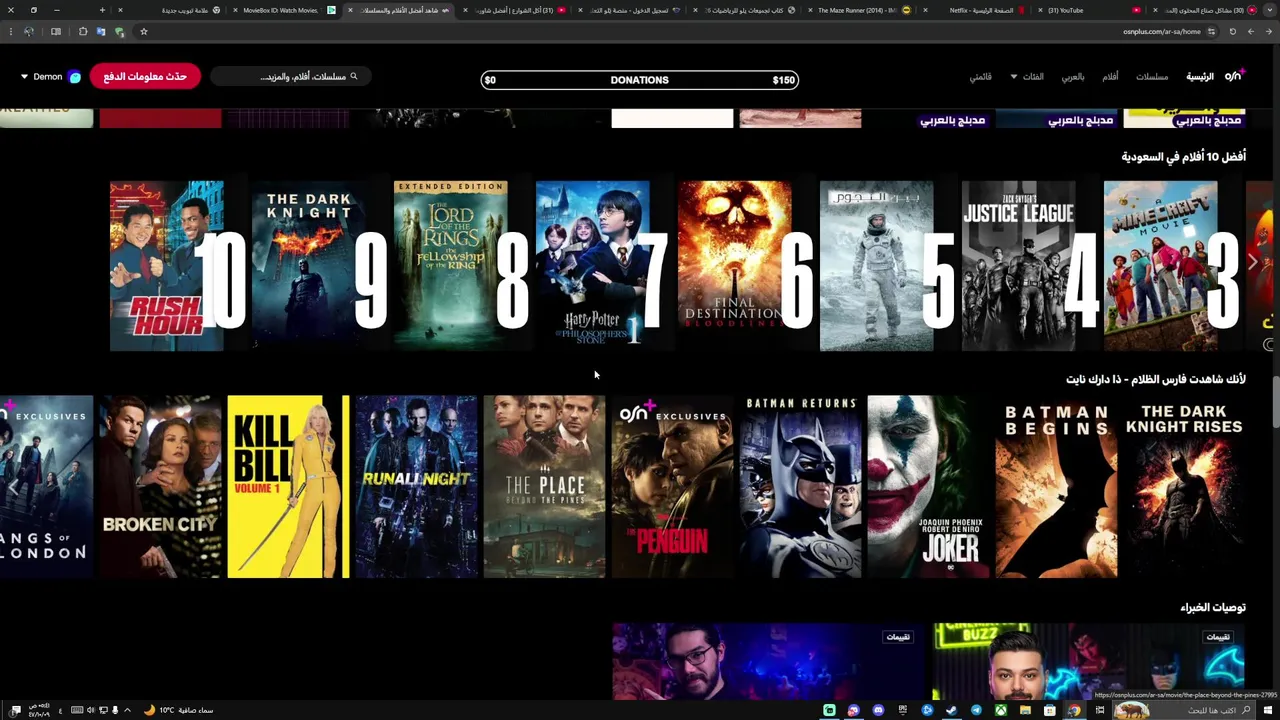Open the قائمتي my list menu item
Screen dimensions: 1280x720
click(981, 77)
